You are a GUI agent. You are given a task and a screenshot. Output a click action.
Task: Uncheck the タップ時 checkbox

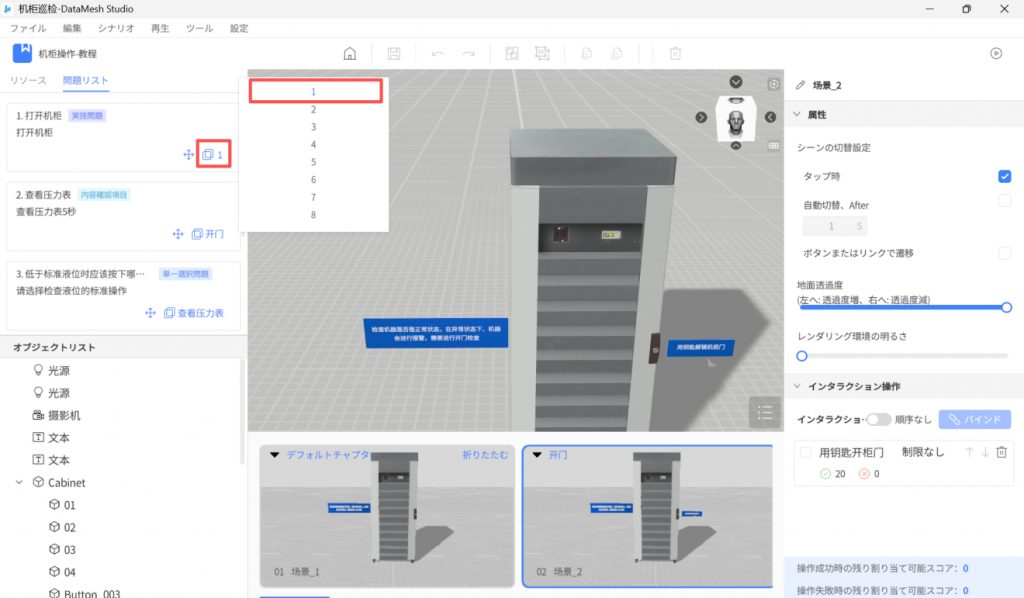1004,177
